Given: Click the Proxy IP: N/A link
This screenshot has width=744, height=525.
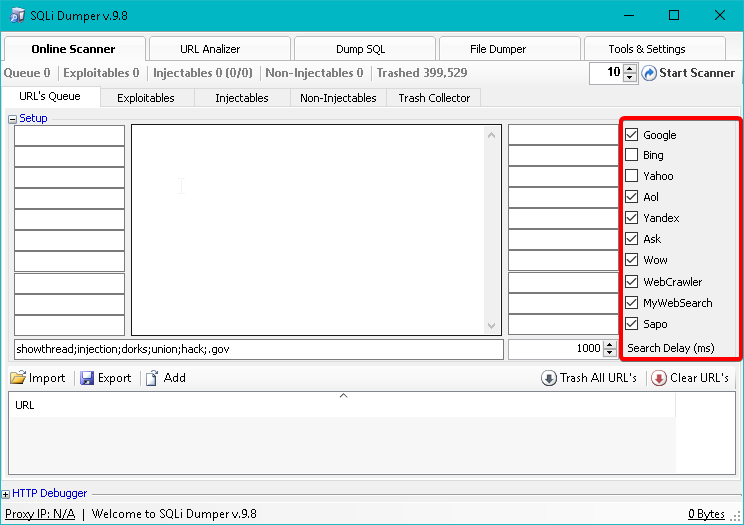Looking at the screenshot, I should [40, 514].
